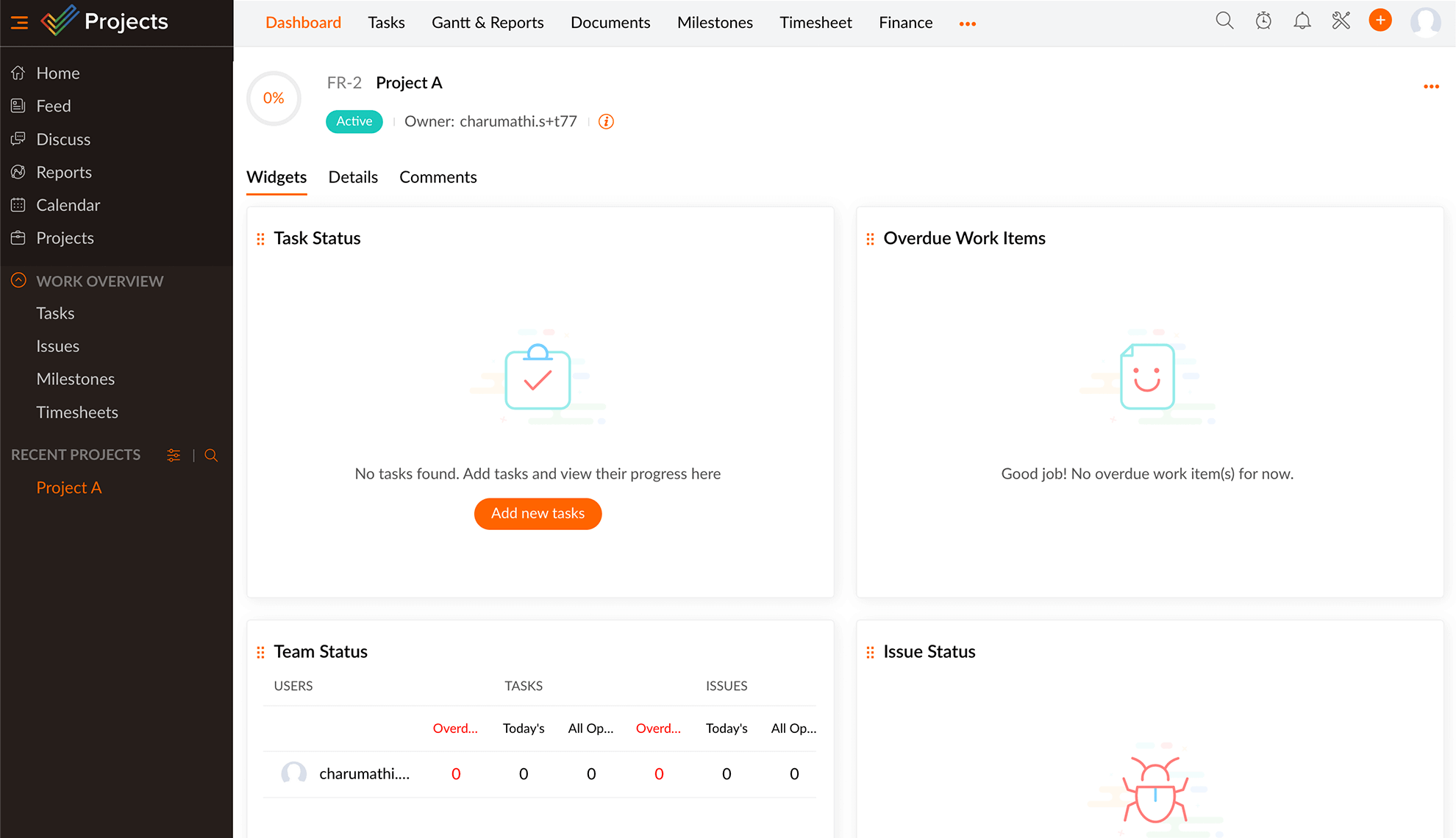Click the charumathi user avatar in Team Status
This screenshot has height=838, width=1456.
point(293,773)
